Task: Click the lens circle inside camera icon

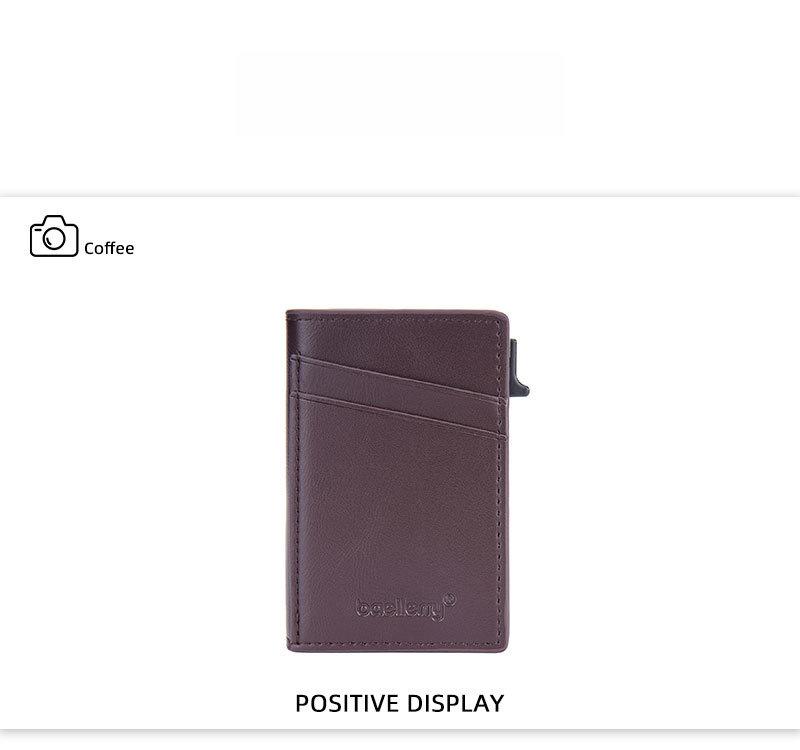Action: pyautogui.click(x=54, y=239)
